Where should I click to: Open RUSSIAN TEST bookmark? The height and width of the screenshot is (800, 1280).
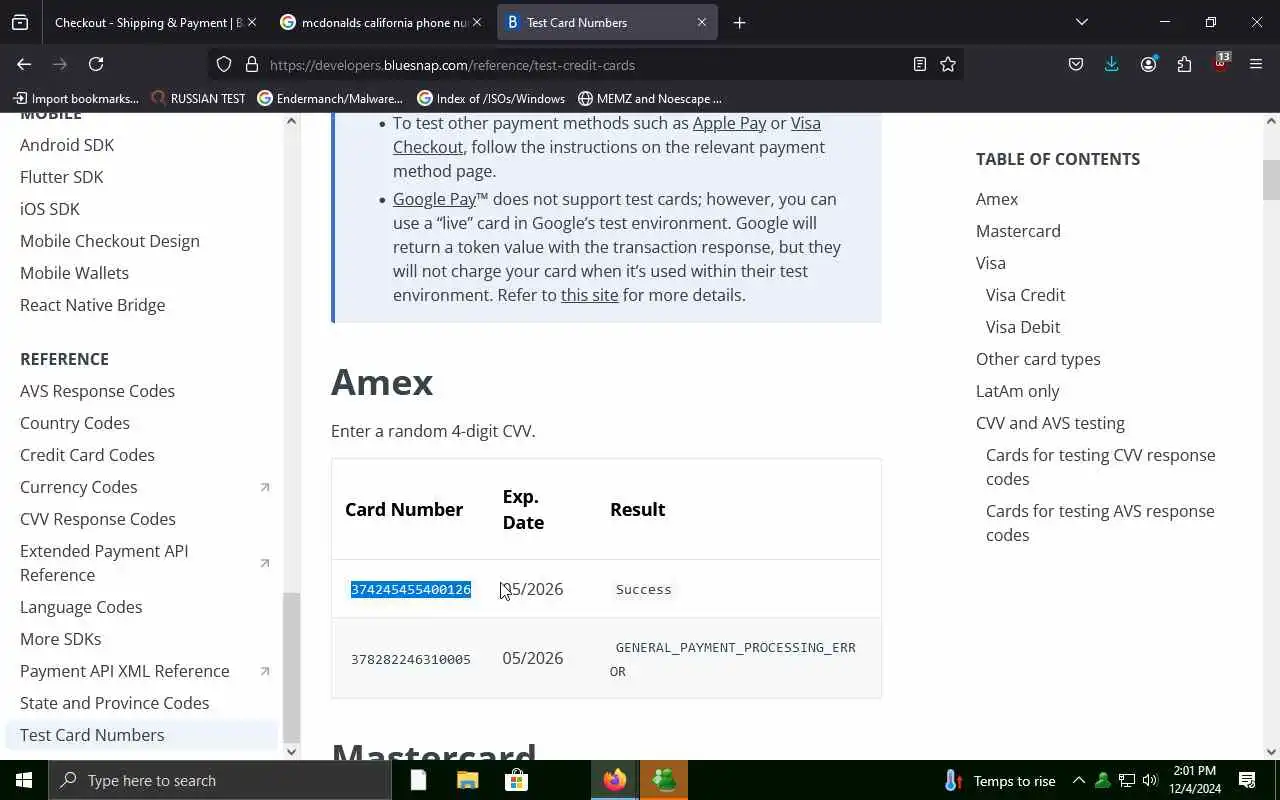[198, 98]
